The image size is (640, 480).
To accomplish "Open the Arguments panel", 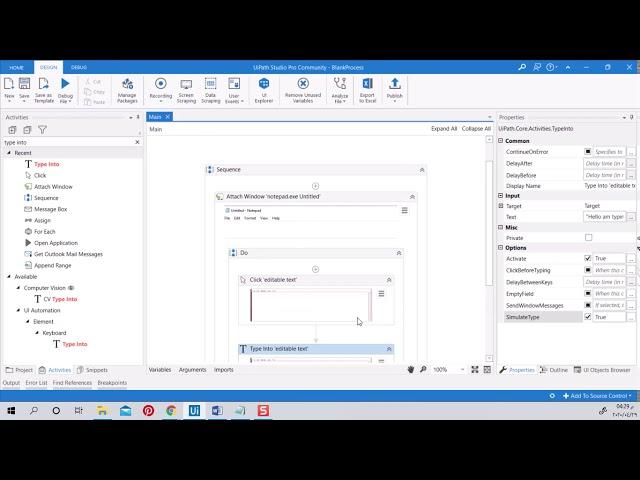I will point(192,370).
